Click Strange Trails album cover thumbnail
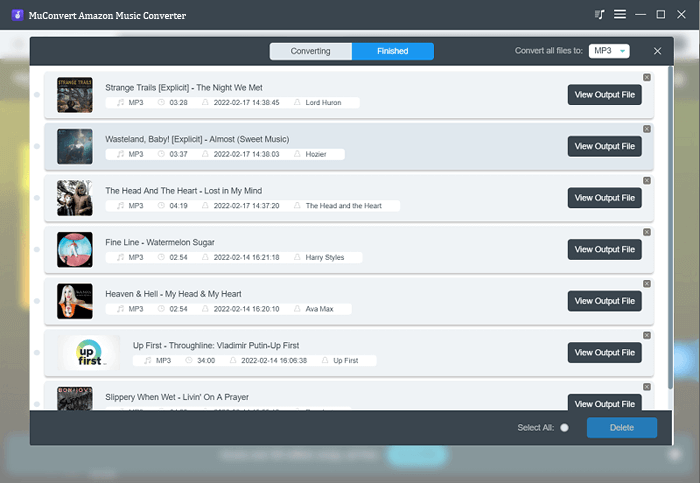Image resolution: width=700 pixels, height=483 pixels. click(x=75, y=95)
